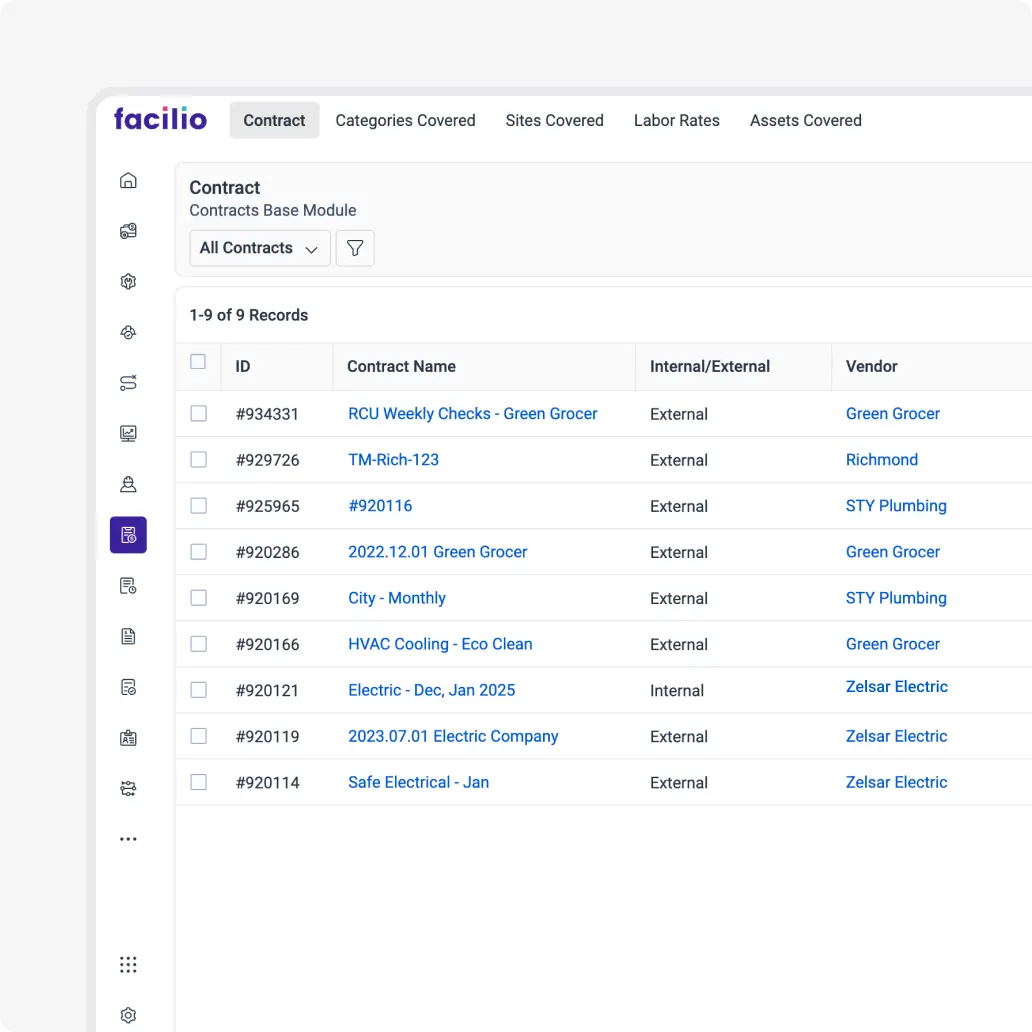Open the apps grid icon in the sidebar
Screen dimensions: 1032x1032
click(128, 964)
